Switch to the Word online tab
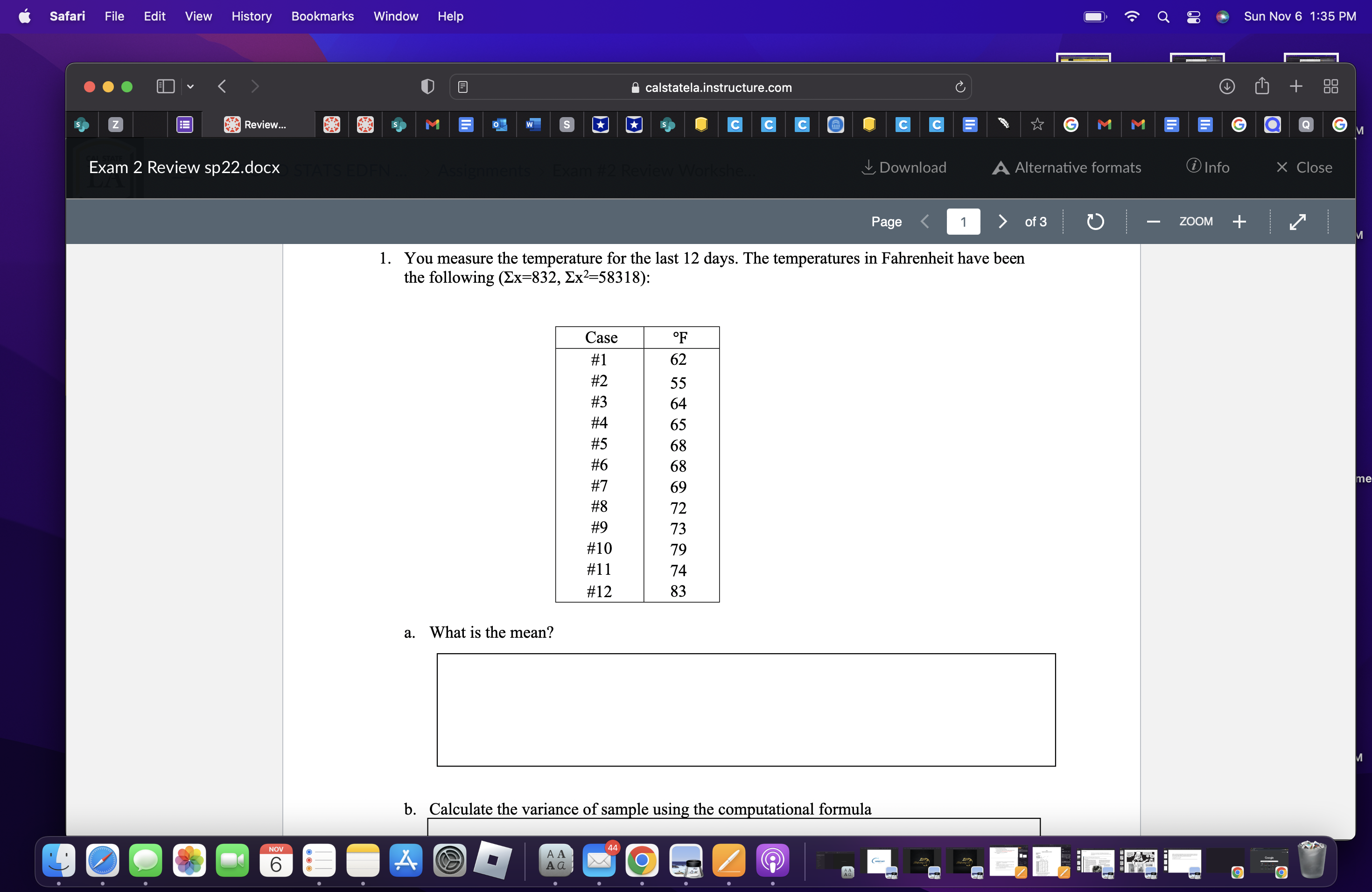The height and width of the screenshot is (892, 1372). tap(533, 125)
